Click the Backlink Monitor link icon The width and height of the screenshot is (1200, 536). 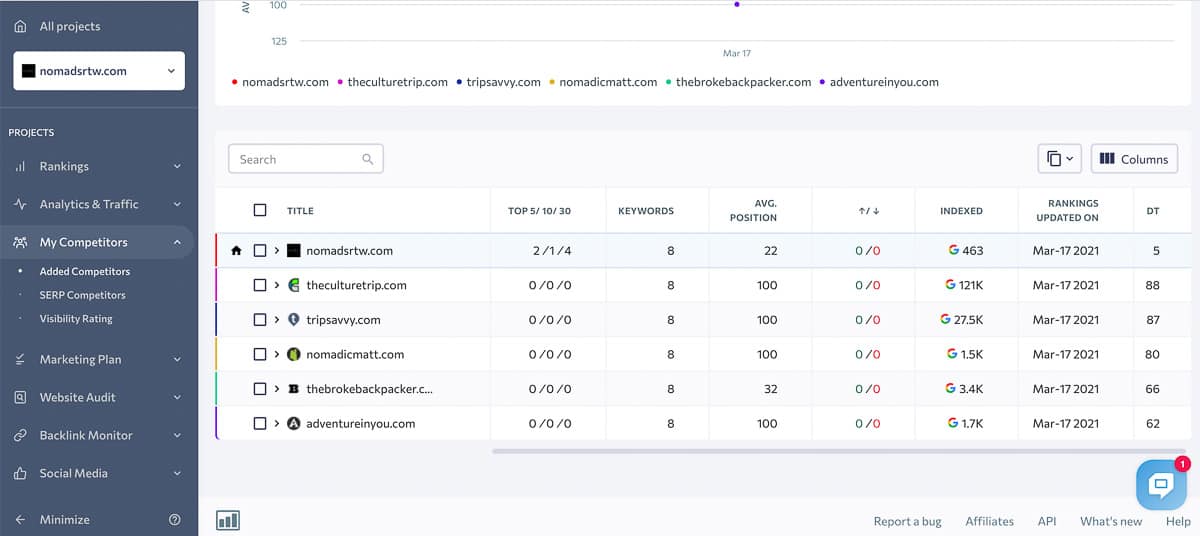coord(20,435)
